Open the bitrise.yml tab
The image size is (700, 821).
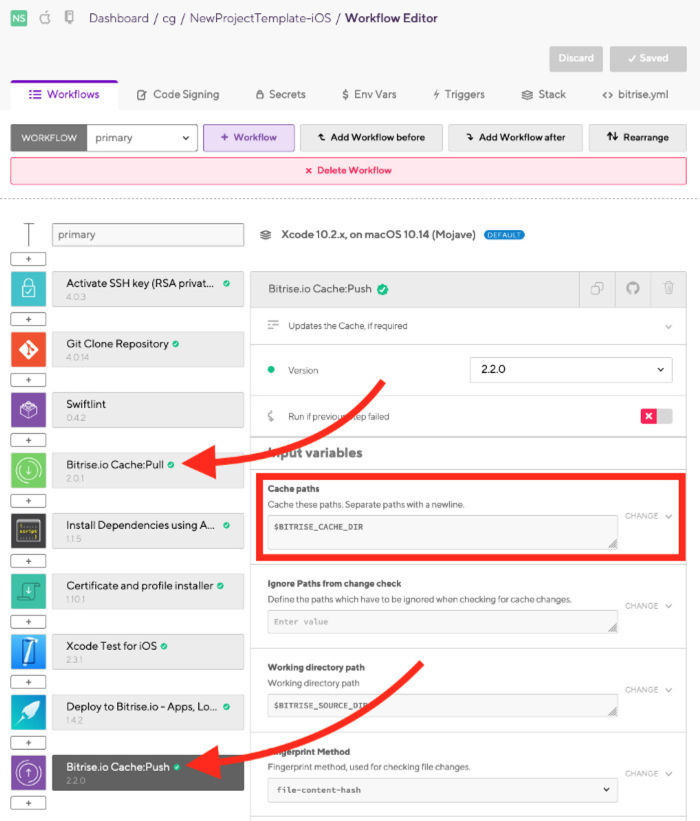point(635,95)
